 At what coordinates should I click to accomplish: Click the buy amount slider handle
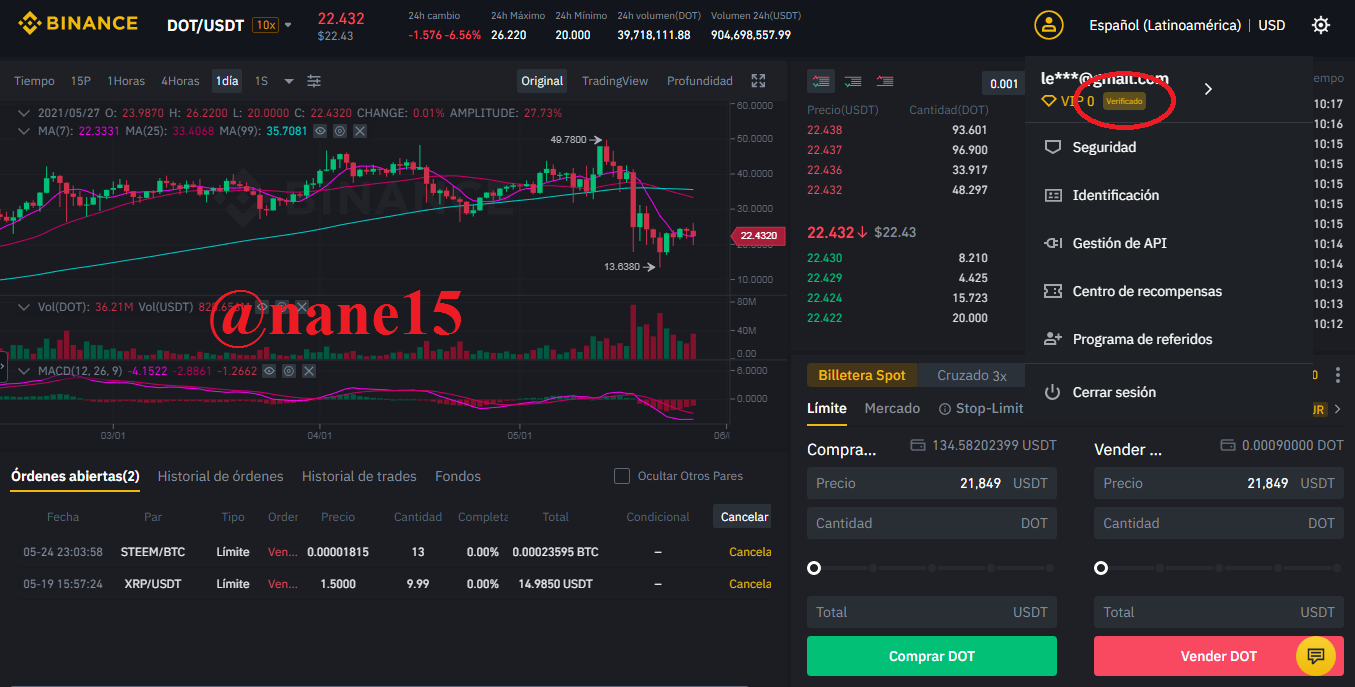814,568
